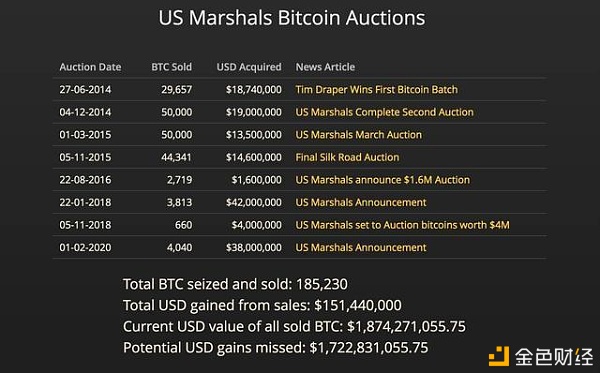Image resolution: width=600 pixels, height=373 pixels.
Task: Click the US Marshals March Auction link
Action: (359, 135)
